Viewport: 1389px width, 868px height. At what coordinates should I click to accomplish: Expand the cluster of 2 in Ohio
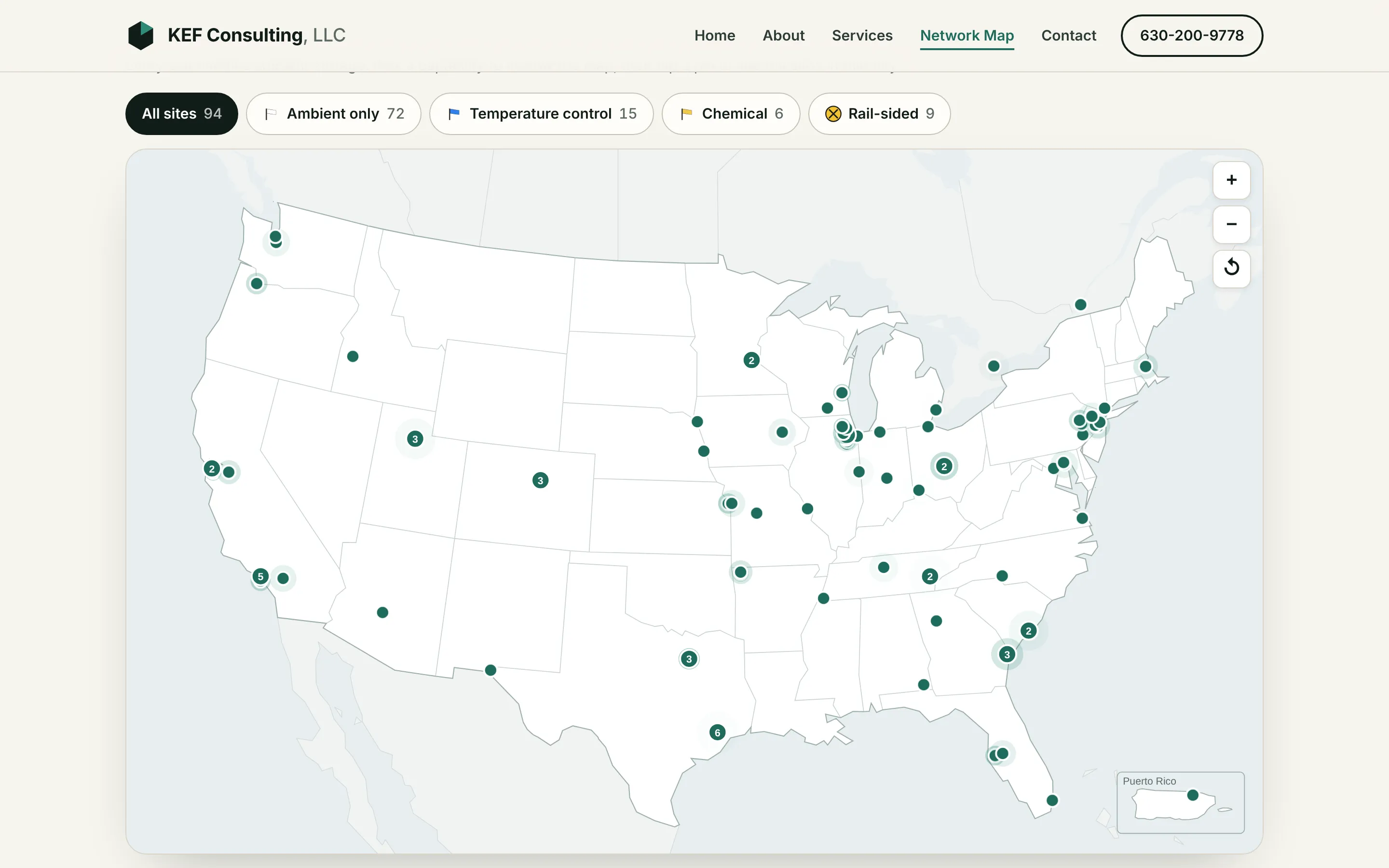click(944, 467)
